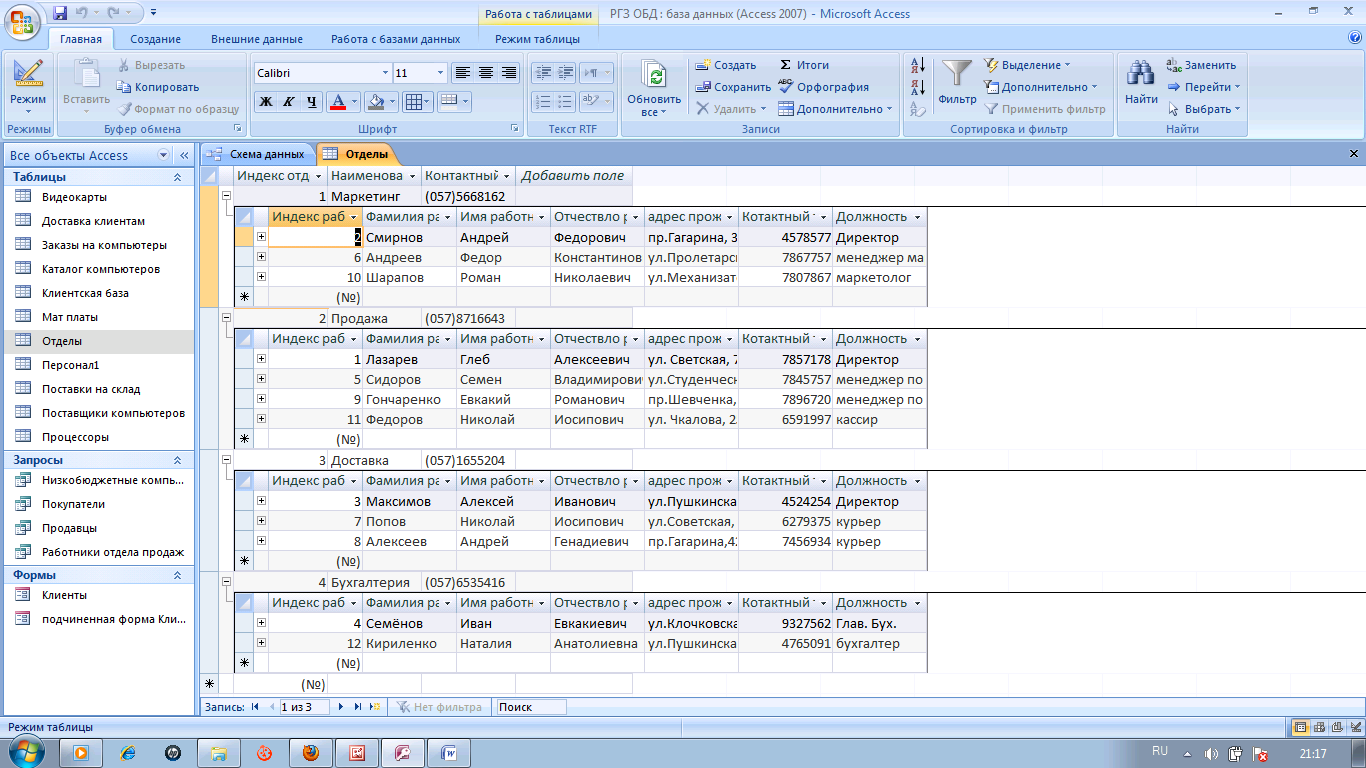The height and width of the screenshot is (768, 1366).
Task: Sort ascending using the А-Я icon
Action: click(919, 65)
